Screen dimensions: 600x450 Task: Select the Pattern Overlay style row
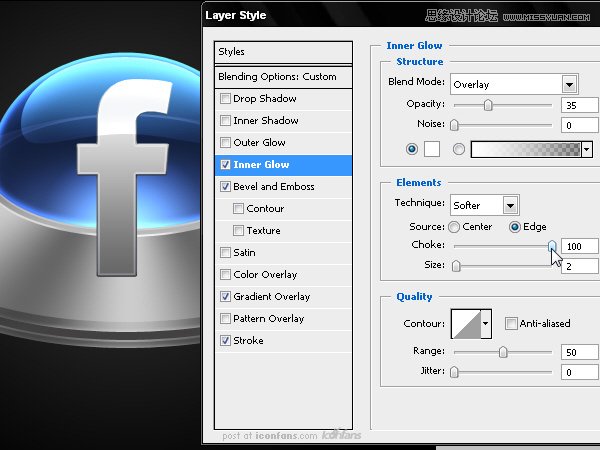point(283,319)
